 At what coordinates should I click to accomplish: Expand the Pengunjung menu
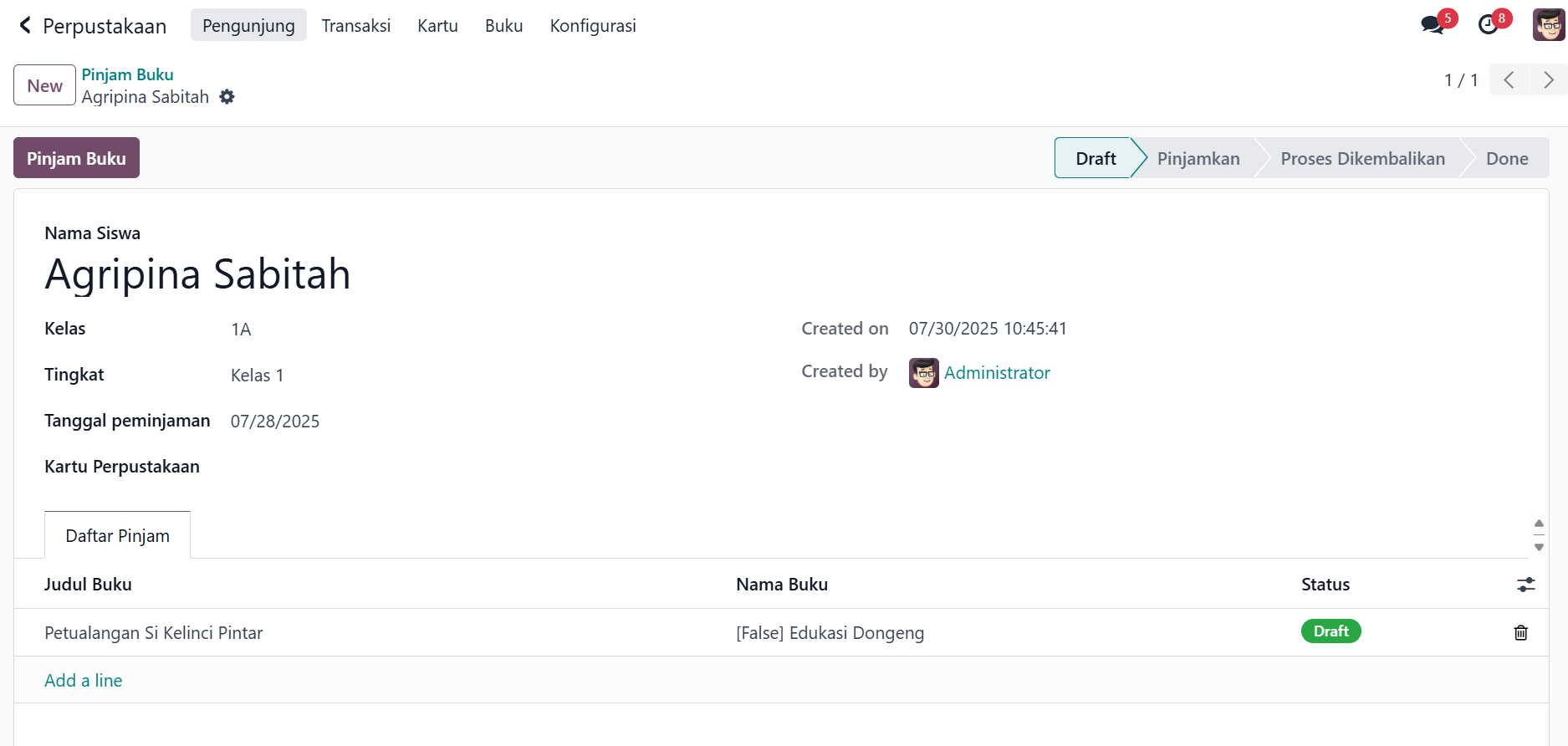tap(248, 26)
